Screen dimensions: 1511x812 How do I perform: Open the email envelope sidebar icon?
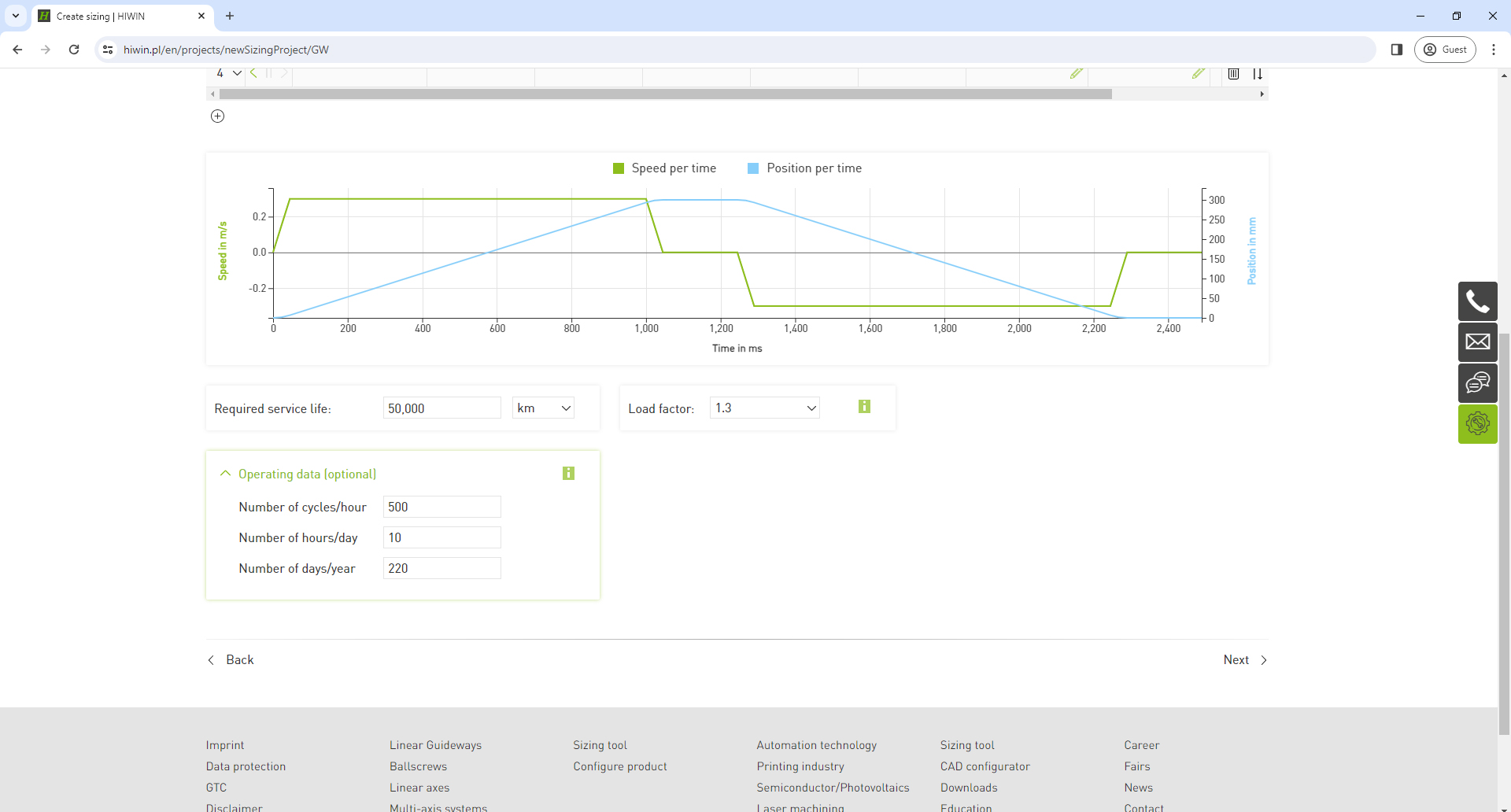[1477, 342]
